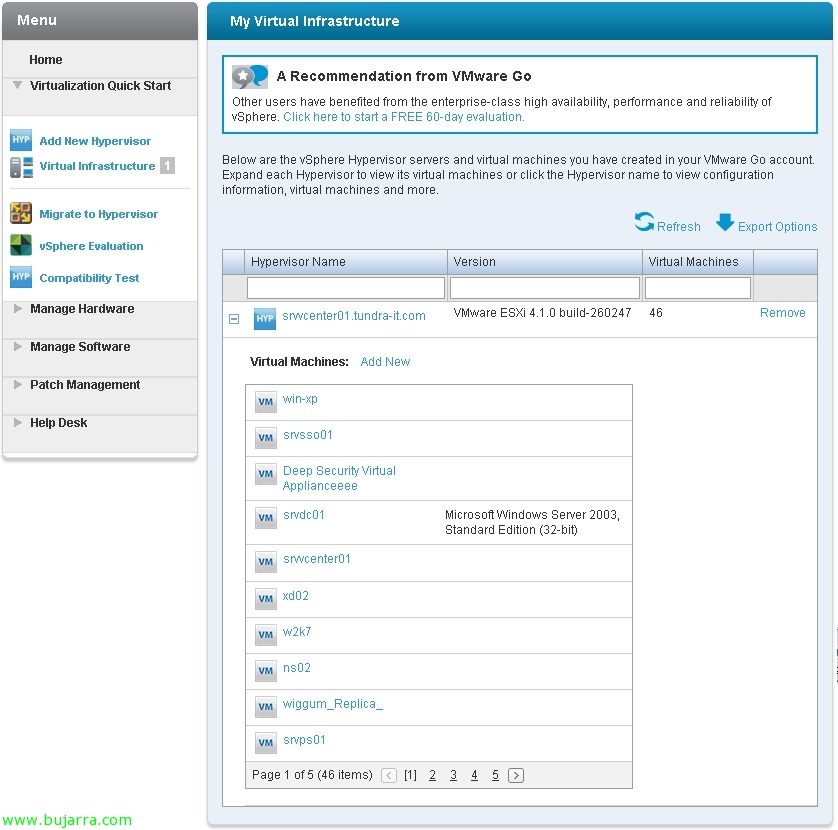
Task: Go to Home in the menu
Action: point(45,59)
